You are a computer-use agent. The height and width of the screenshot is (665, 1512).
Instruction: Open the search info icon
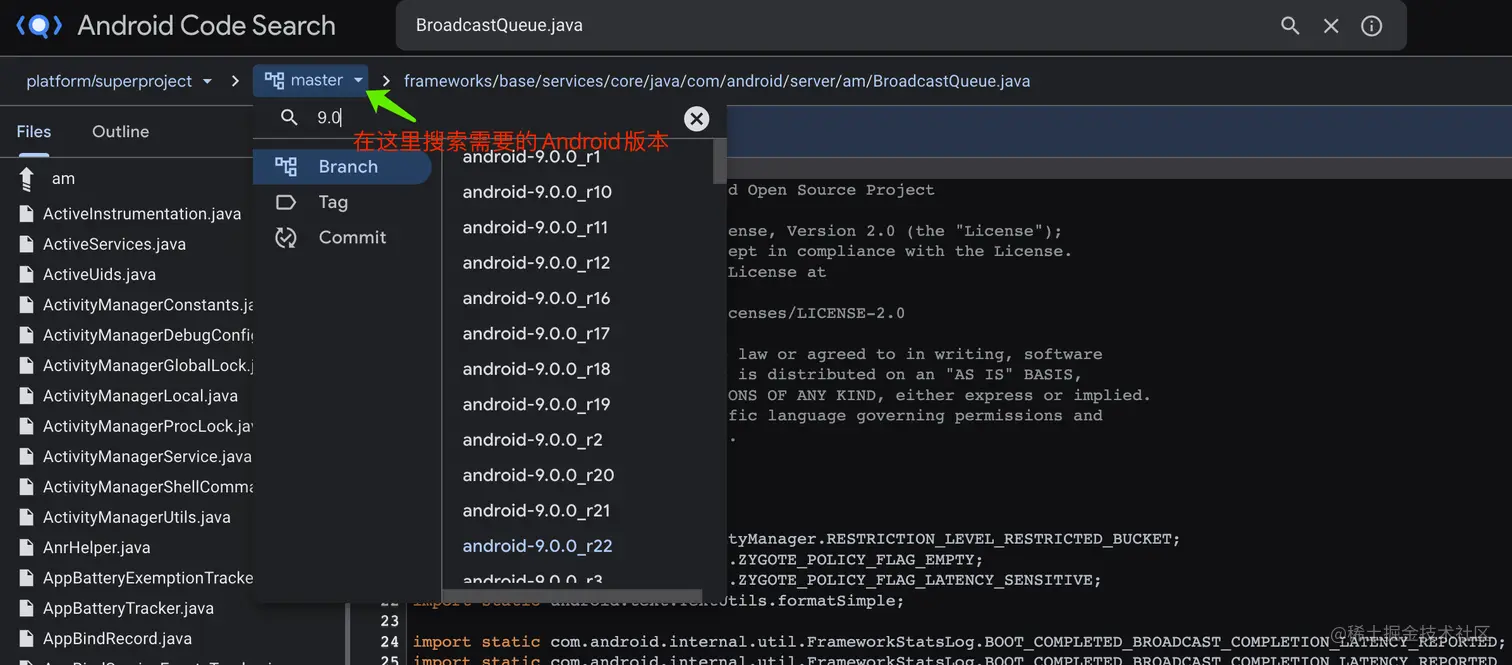pyautogui.click(x=1372, y=26)
